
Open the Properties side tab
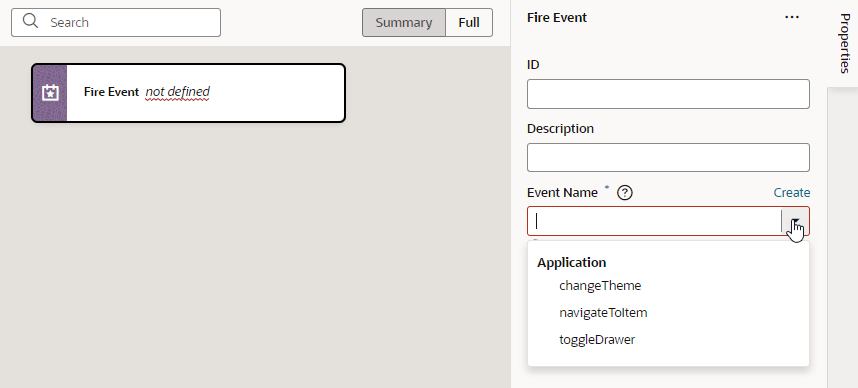click(x=844, y=44)
